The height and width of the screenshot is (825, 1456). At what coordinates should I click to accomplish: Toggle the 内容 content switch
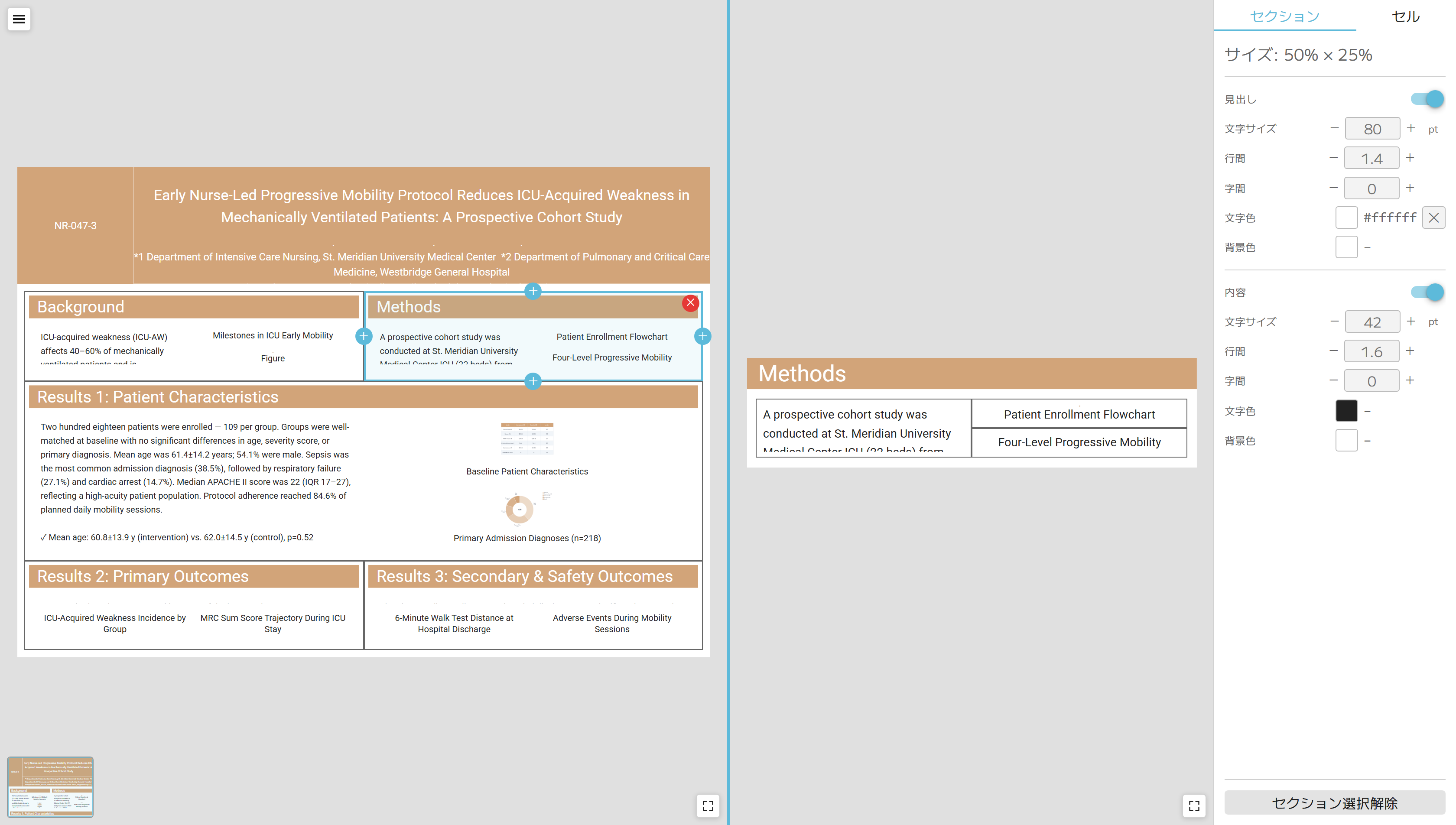click(x=1427, y=292)
